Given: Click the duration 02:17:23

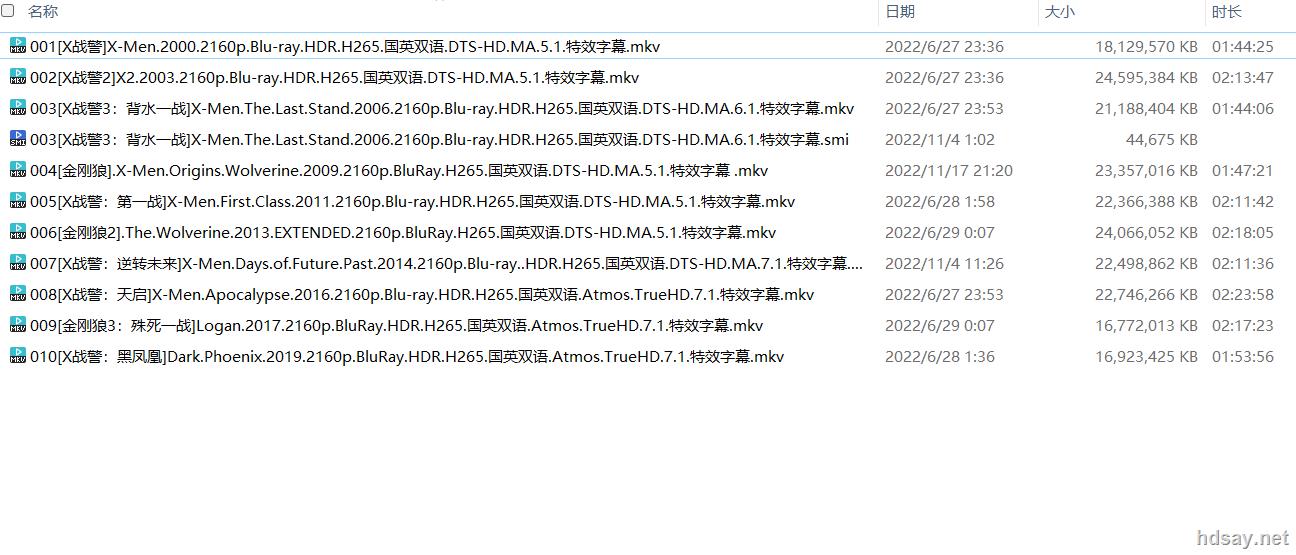Looking at the screenshot, I should coord(1243,326).
